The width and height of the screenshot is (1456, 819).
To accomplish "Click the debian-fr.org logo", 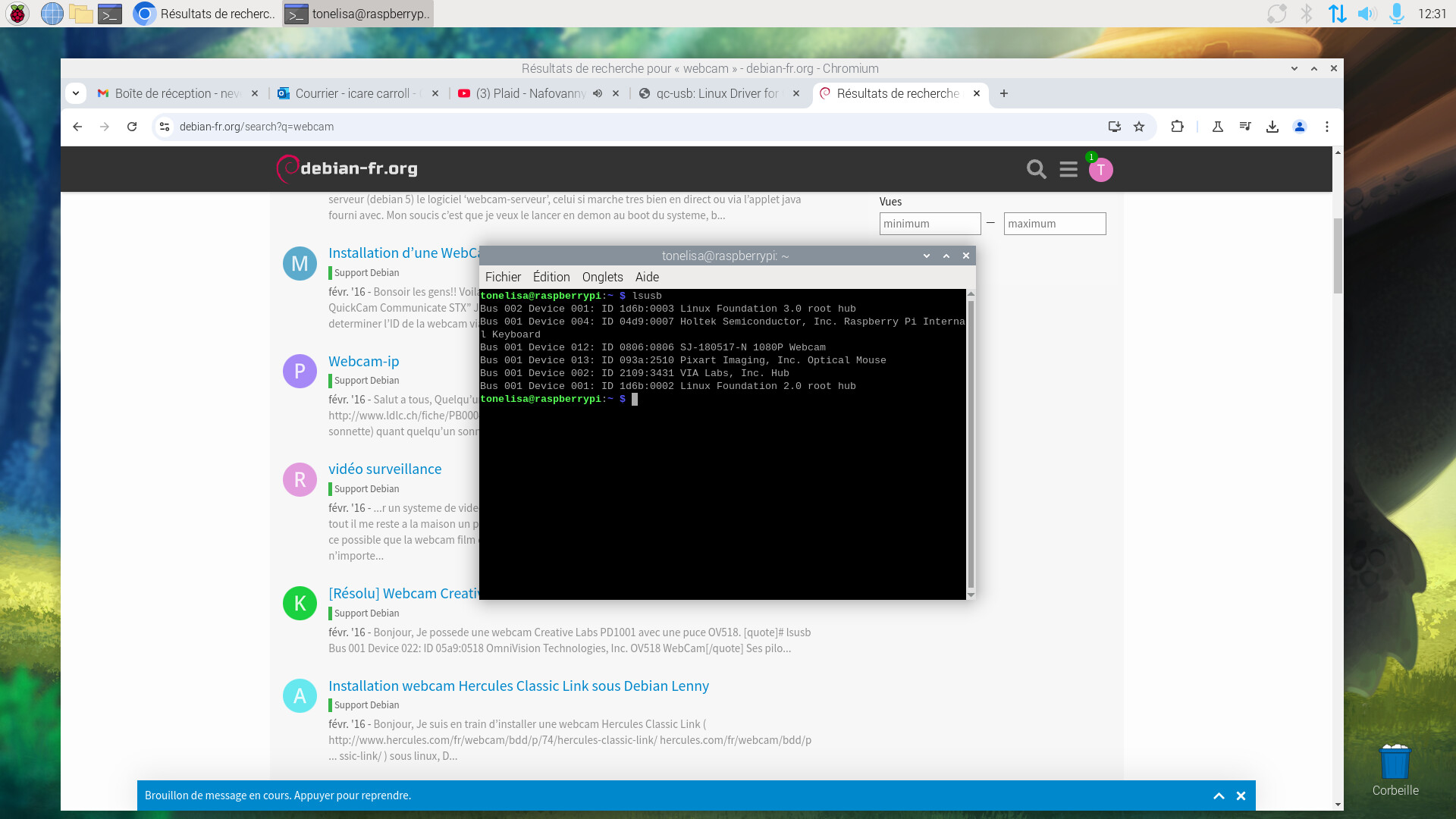I will click(347, 168).
